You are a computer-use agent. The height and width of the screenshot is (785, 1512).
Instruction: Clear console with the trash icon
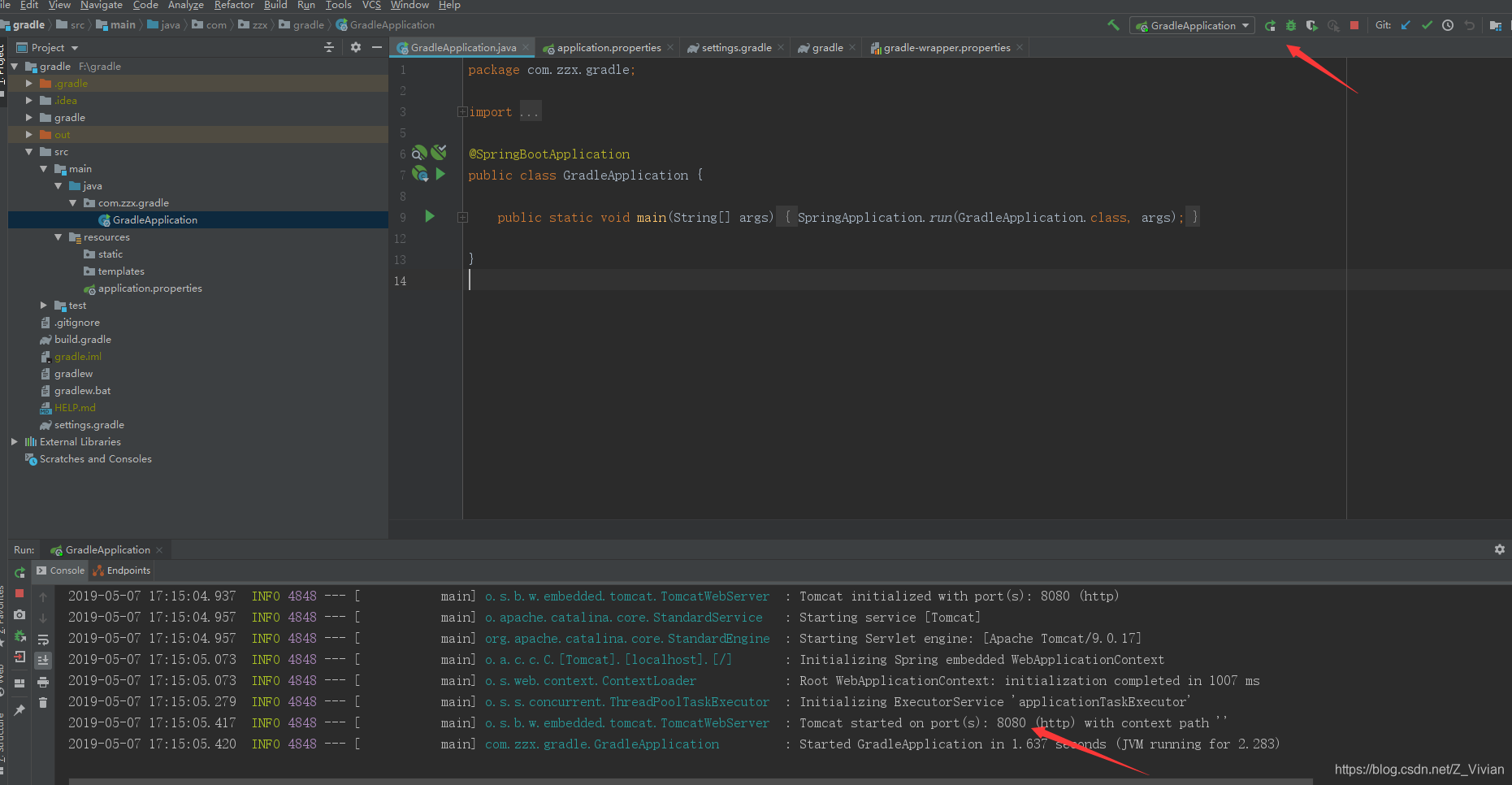click(43, 703)
